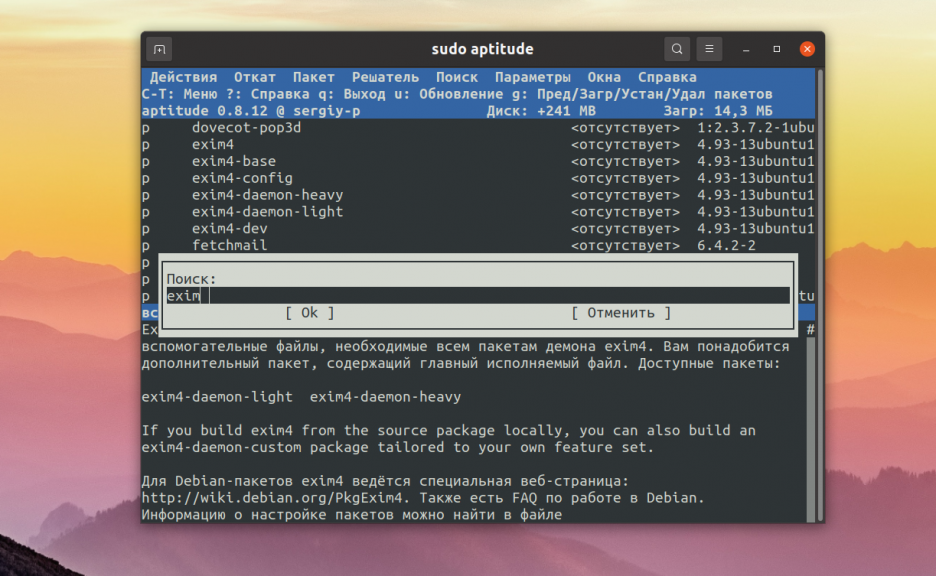Open the terminal hamburger menu
Image resolution: width=936 pixels, height=576 pixels.
709,49
